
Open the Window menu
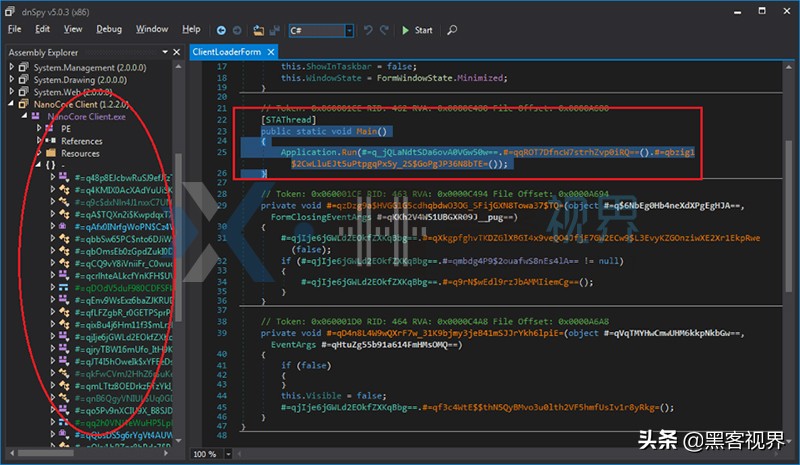pyautogui.click(x=152, y=29)
